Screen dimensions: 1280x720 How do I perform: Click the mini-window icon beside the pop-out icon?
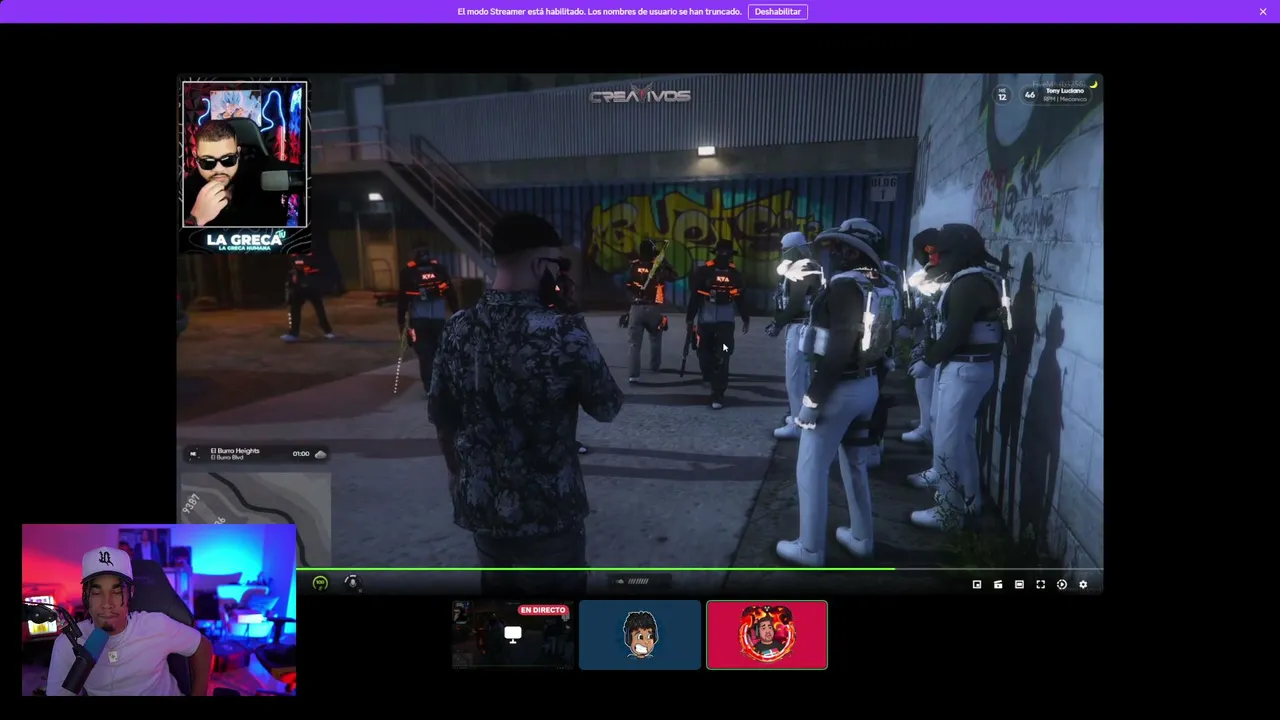click(x=998, y=585)
